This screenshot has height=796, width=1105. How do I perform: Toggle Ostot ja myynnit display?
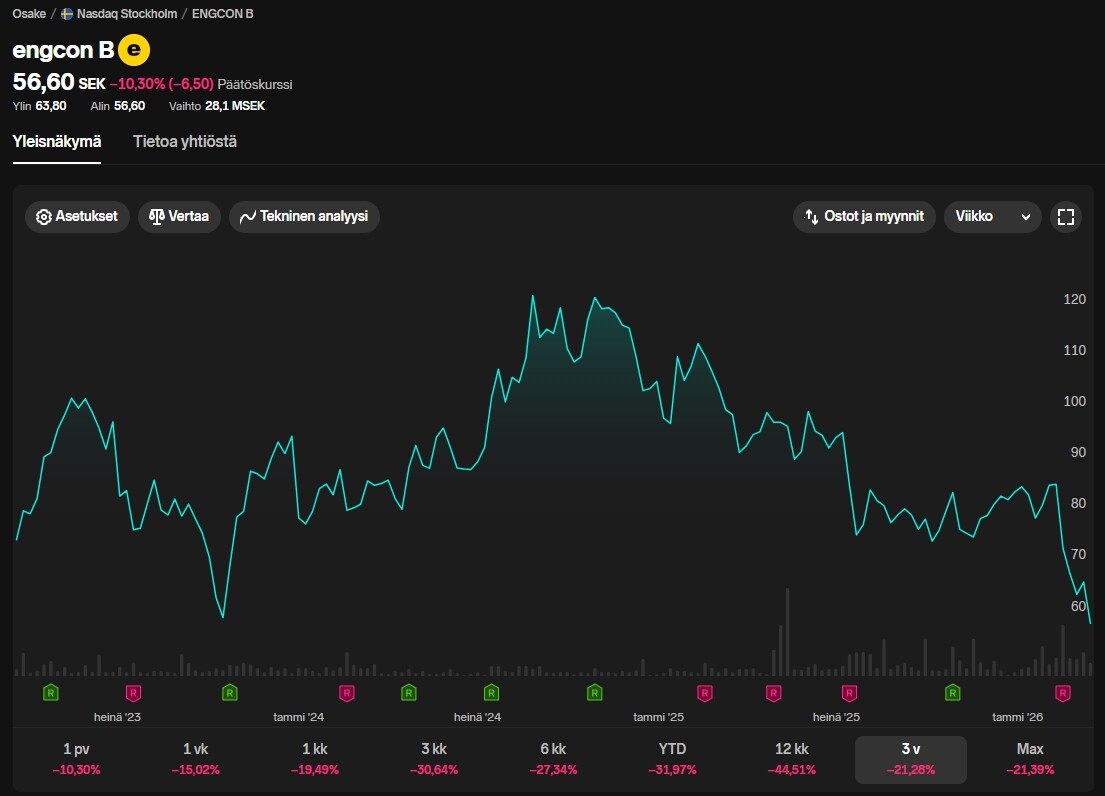point(865,217)
